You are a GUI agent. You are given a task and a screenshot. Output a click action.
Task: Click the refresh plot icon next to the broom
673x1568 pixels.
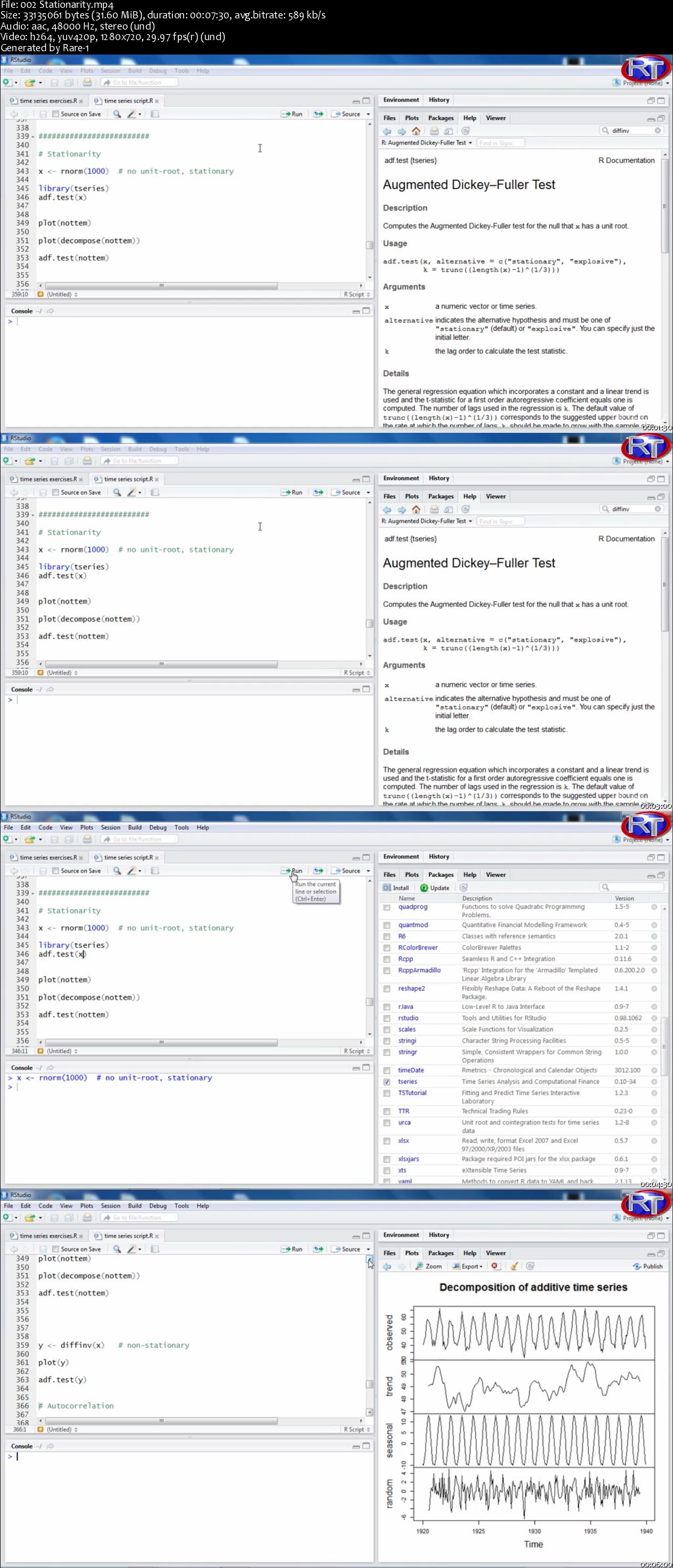point(530,1266)
